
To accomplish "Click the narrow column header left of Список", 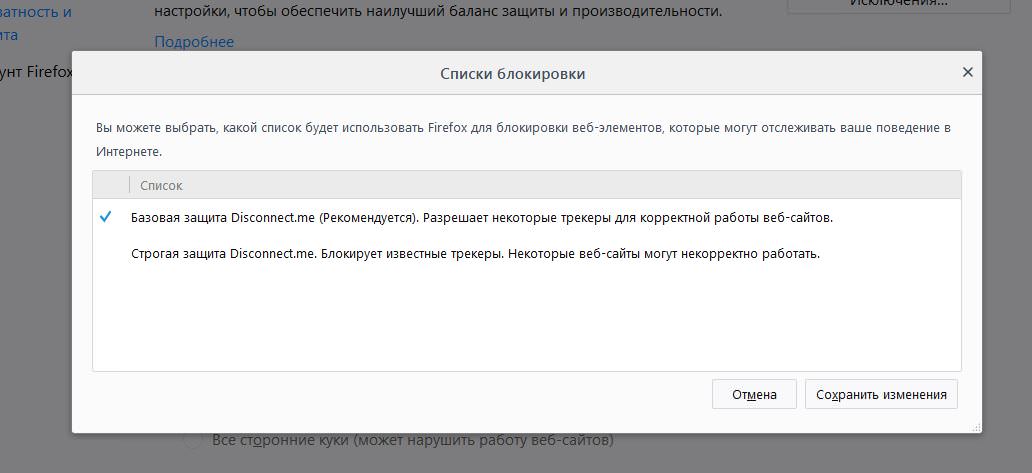I will (110, 185).
